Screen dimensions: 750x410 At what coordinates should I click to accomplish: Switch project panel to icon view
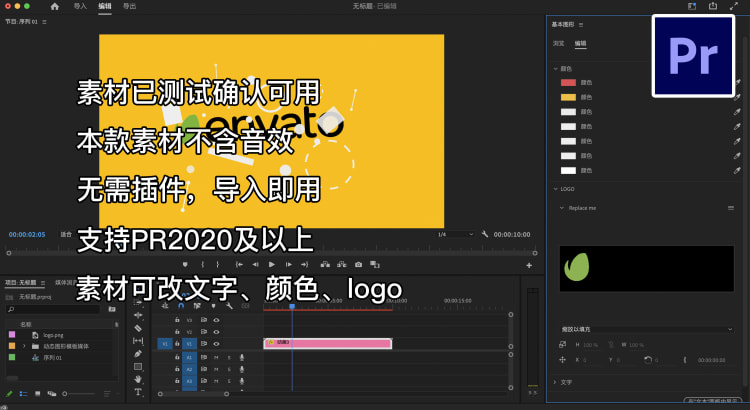[x=37, y=394]
